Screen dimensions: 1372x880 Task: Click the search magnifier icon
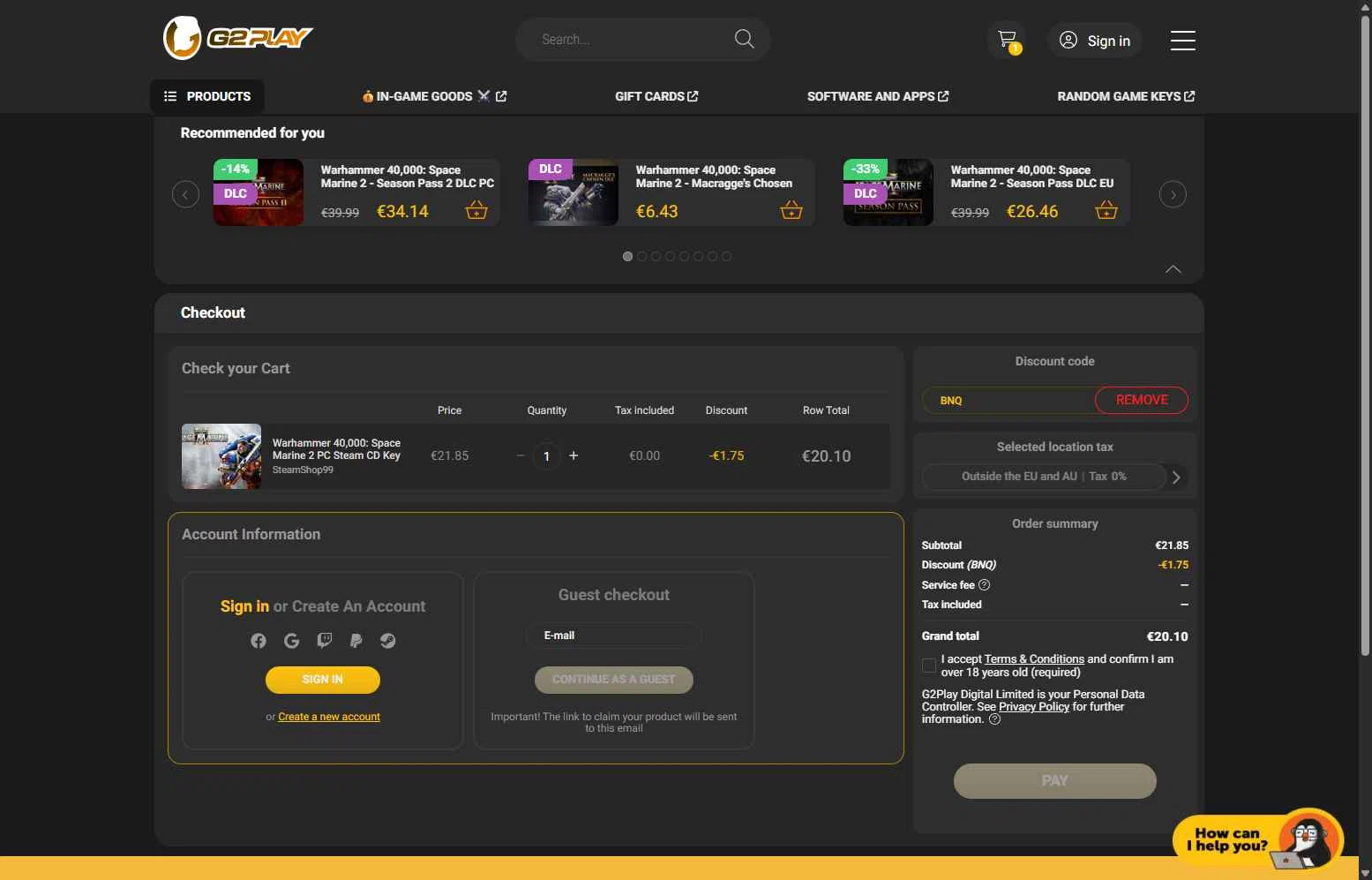[x=744, y=39]
